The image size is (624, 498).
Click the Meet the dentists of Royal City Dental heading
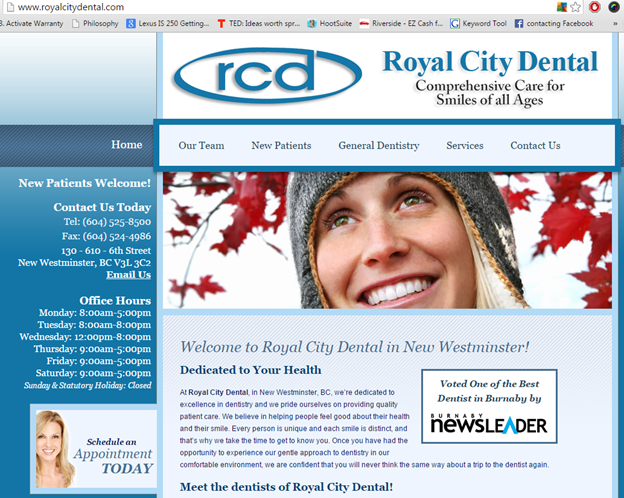click(286, 487)
